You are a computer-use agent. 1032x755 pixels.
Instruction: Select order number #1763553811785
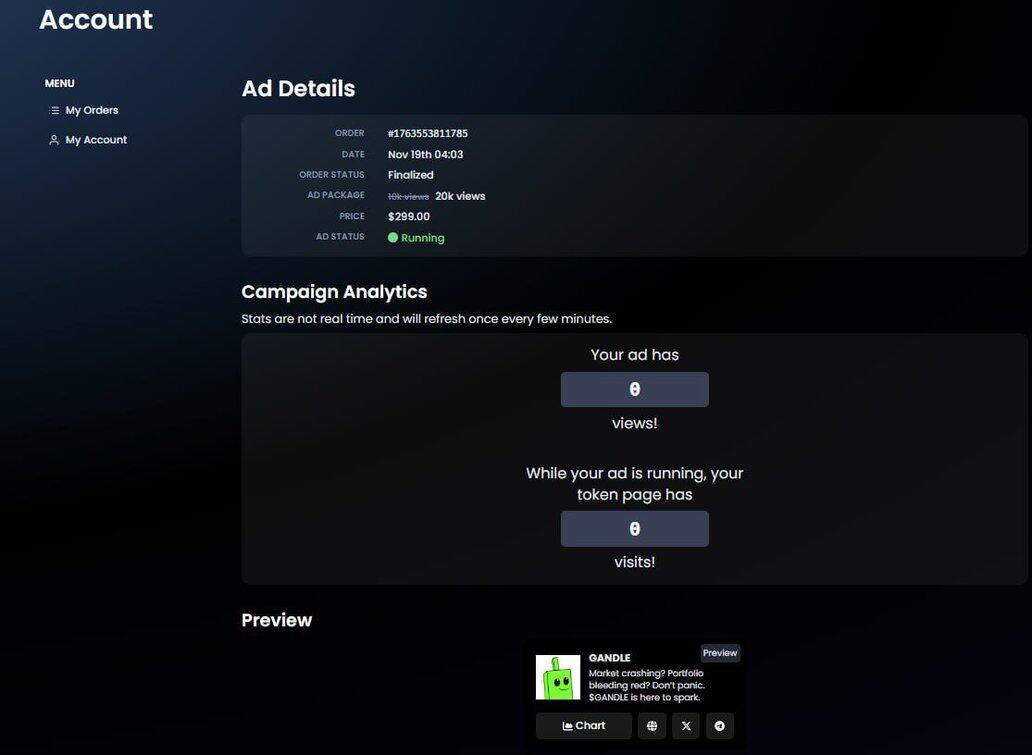(x=428, y=134)
